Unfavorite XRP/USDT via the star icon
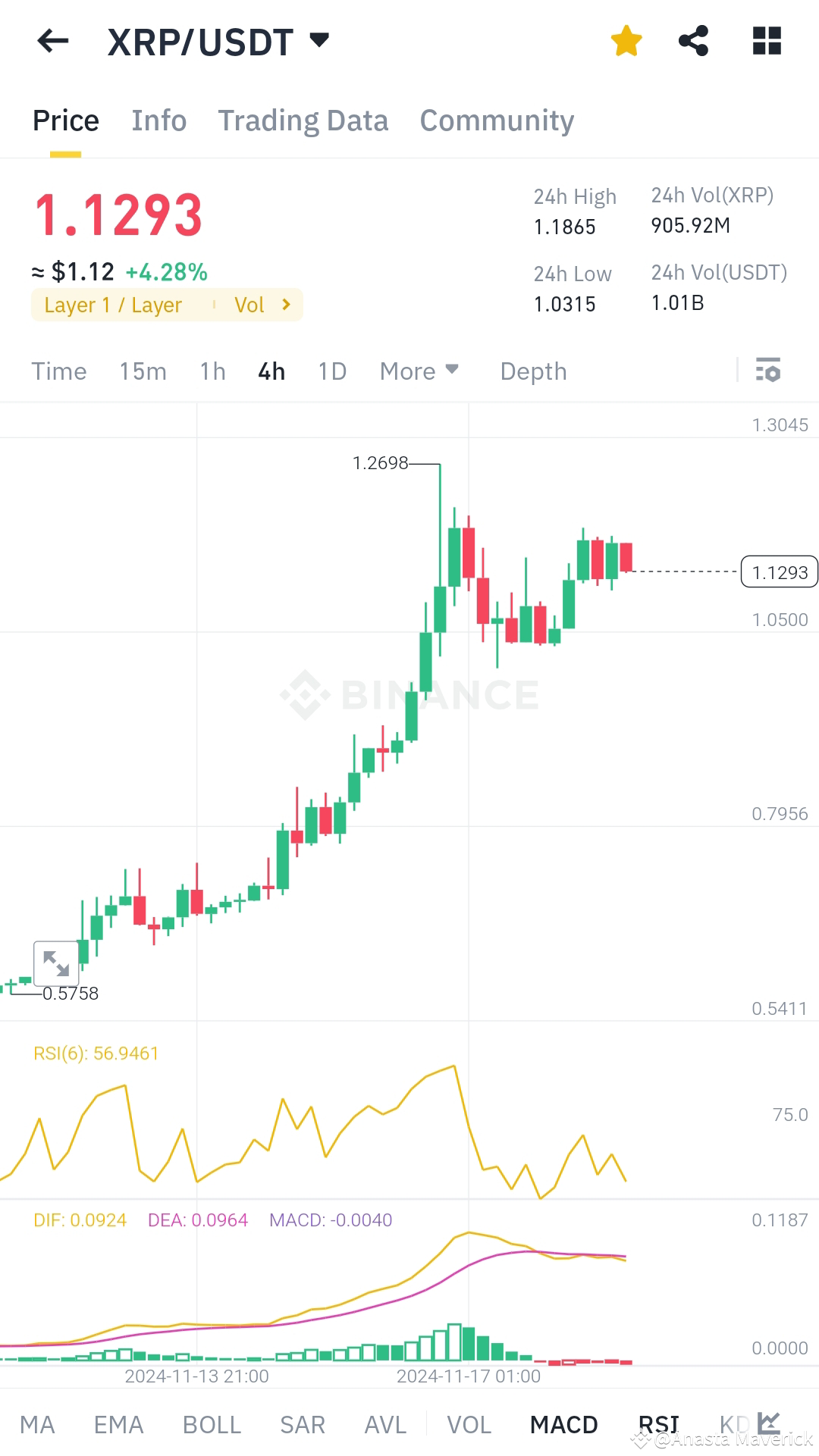This screenshot has height=1456, width=819. 626,41
